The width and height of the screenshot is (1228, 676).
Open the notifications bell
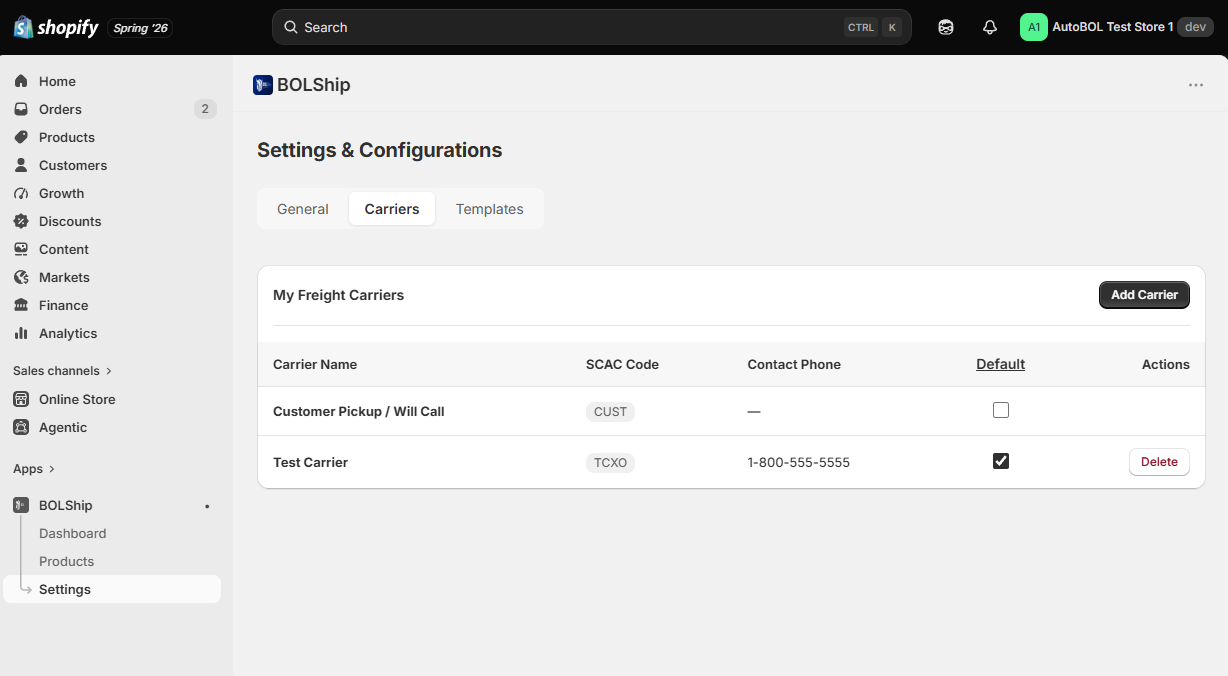click(990, 27)
